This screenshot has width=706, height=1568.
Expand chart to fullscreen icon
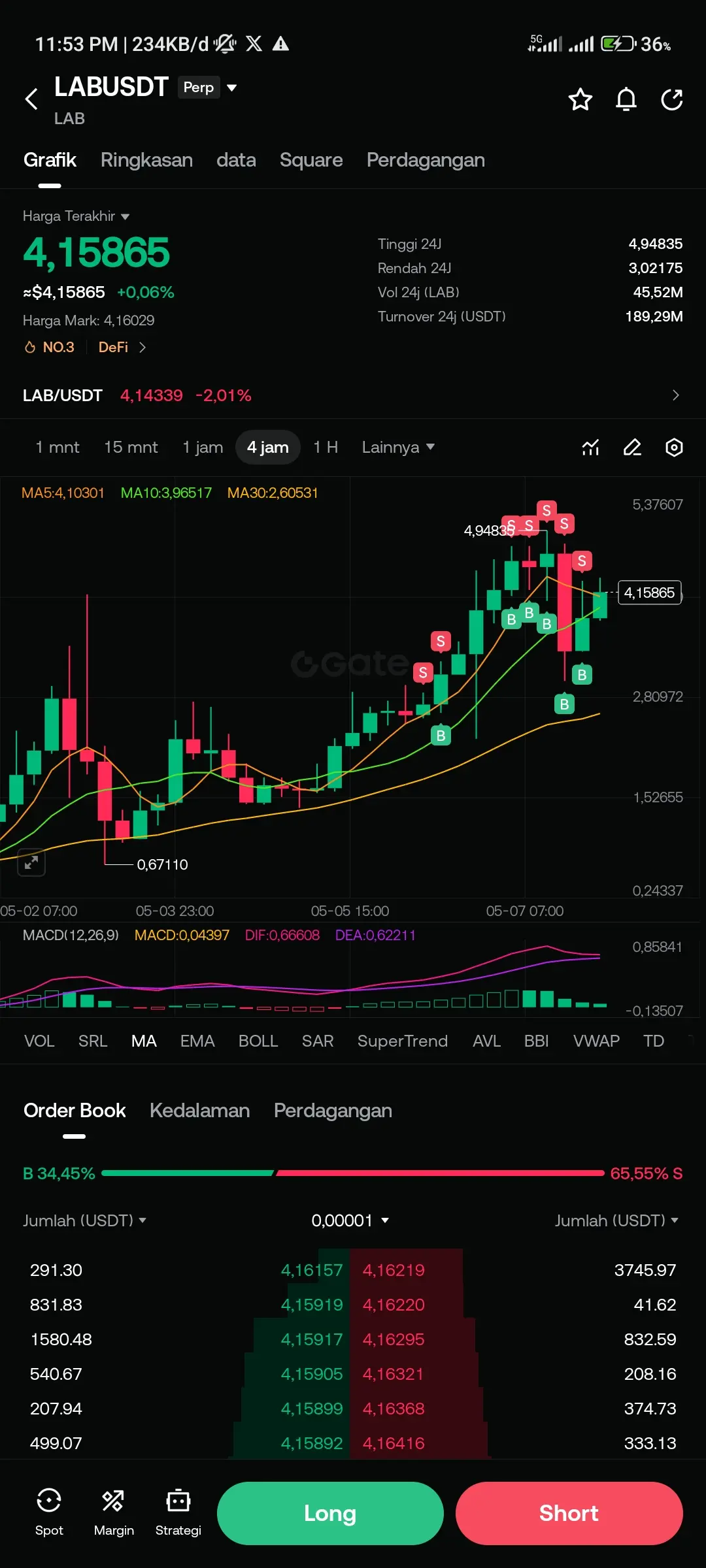31,862
